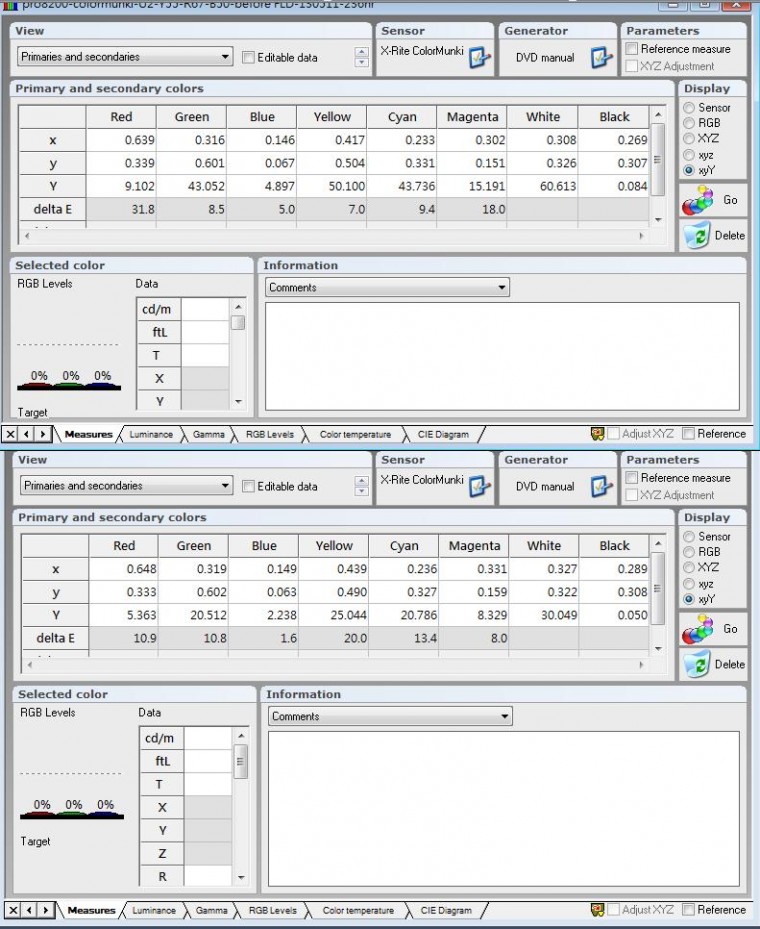This screenshot has width=760, height=929.
Task: Switch to Measures tab in bottom window
Action: (91, 910)
